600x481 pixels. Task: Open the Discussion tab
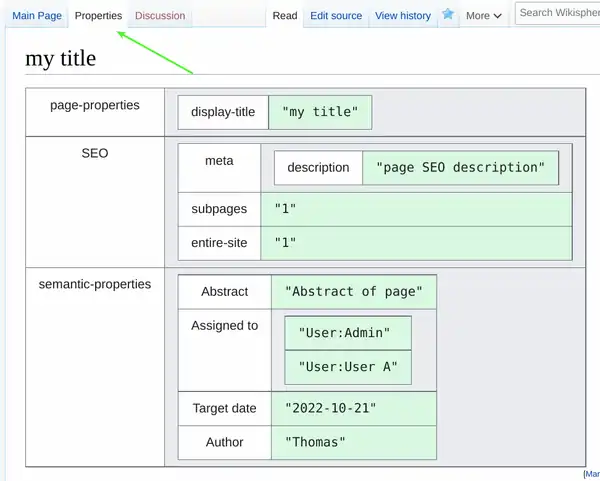(x=160, y=16)
